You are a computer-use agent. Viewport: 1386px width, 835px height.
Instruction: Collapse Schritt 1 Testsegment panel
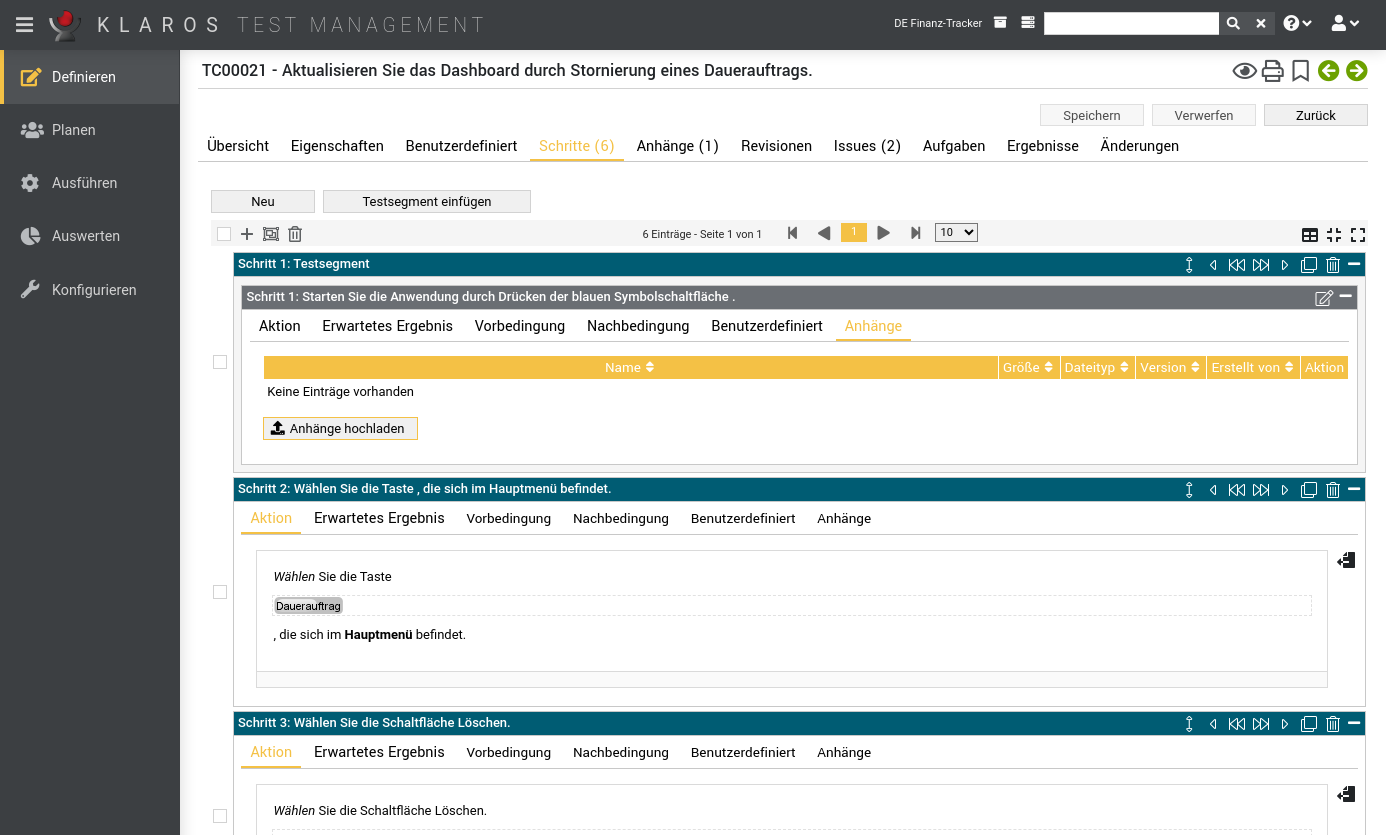click(1354, 265)
